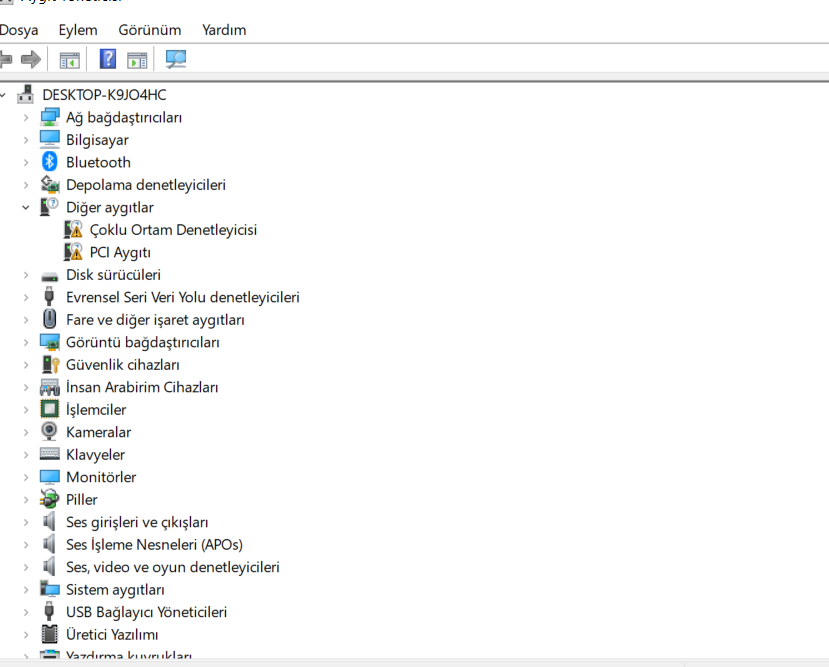Select the İnsan Arabirim Cihazları label
This screenshot has width=829, height=667.
[x=142, y=387]
